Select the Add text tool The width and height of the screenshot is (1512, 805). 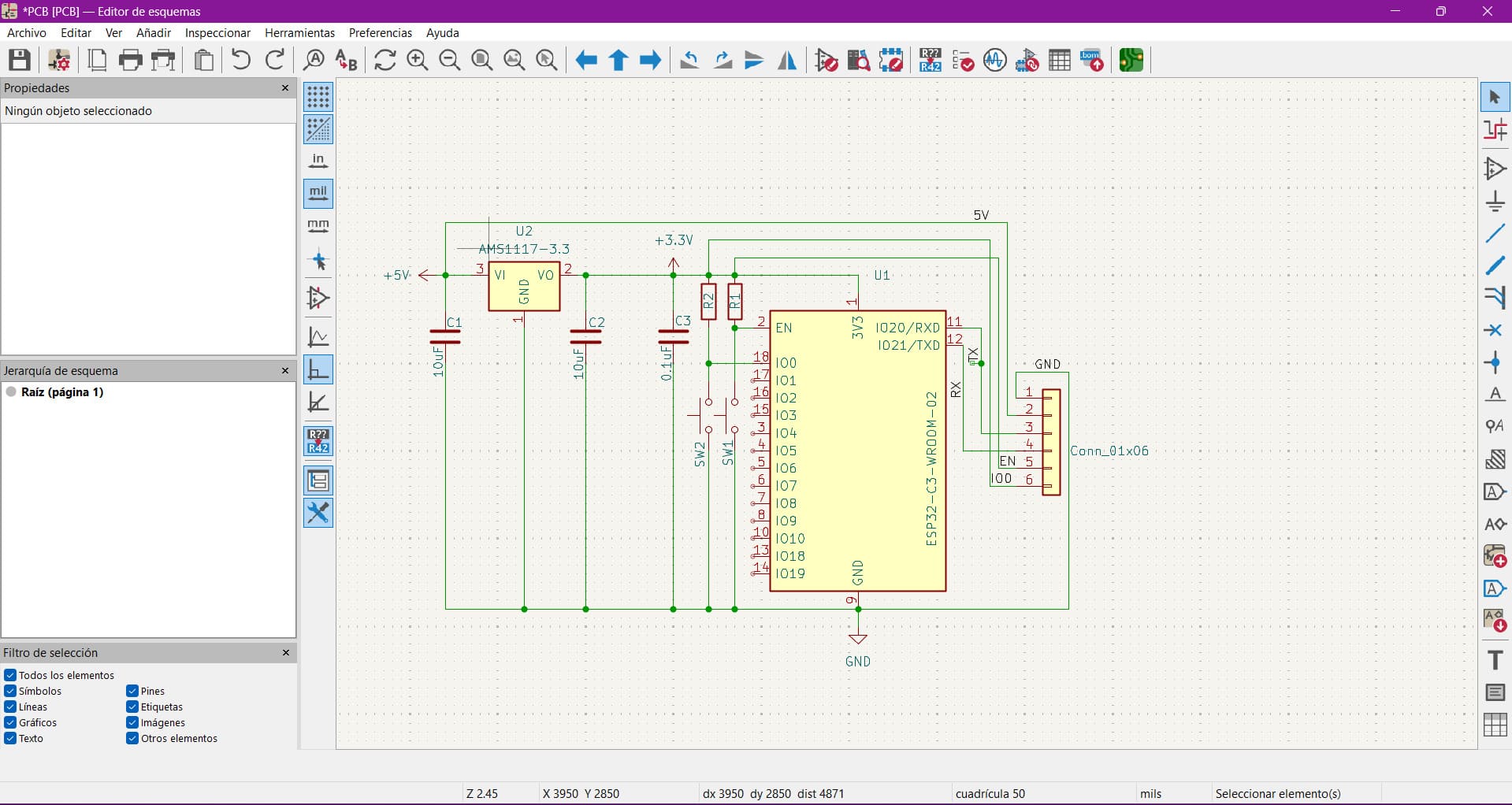pos(1495,660)
